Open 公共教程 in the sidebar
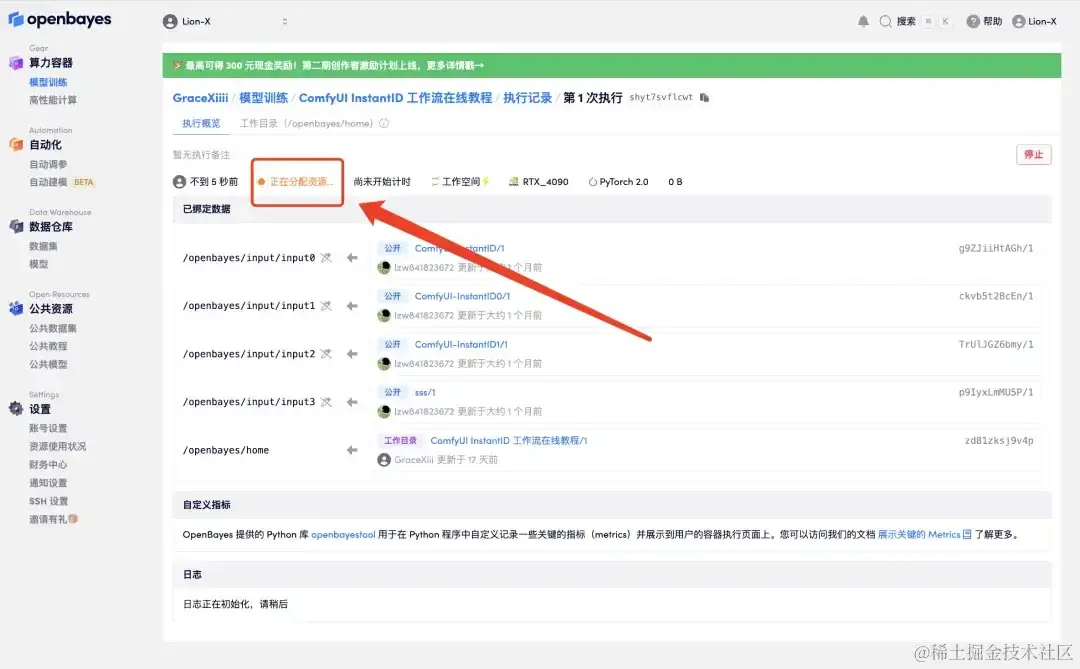1080x669 pixels. pos(48,346)
